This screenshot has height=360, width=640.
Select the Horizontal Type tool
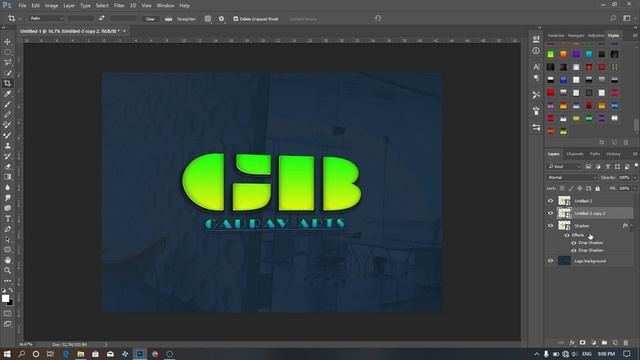click(7, 219)
